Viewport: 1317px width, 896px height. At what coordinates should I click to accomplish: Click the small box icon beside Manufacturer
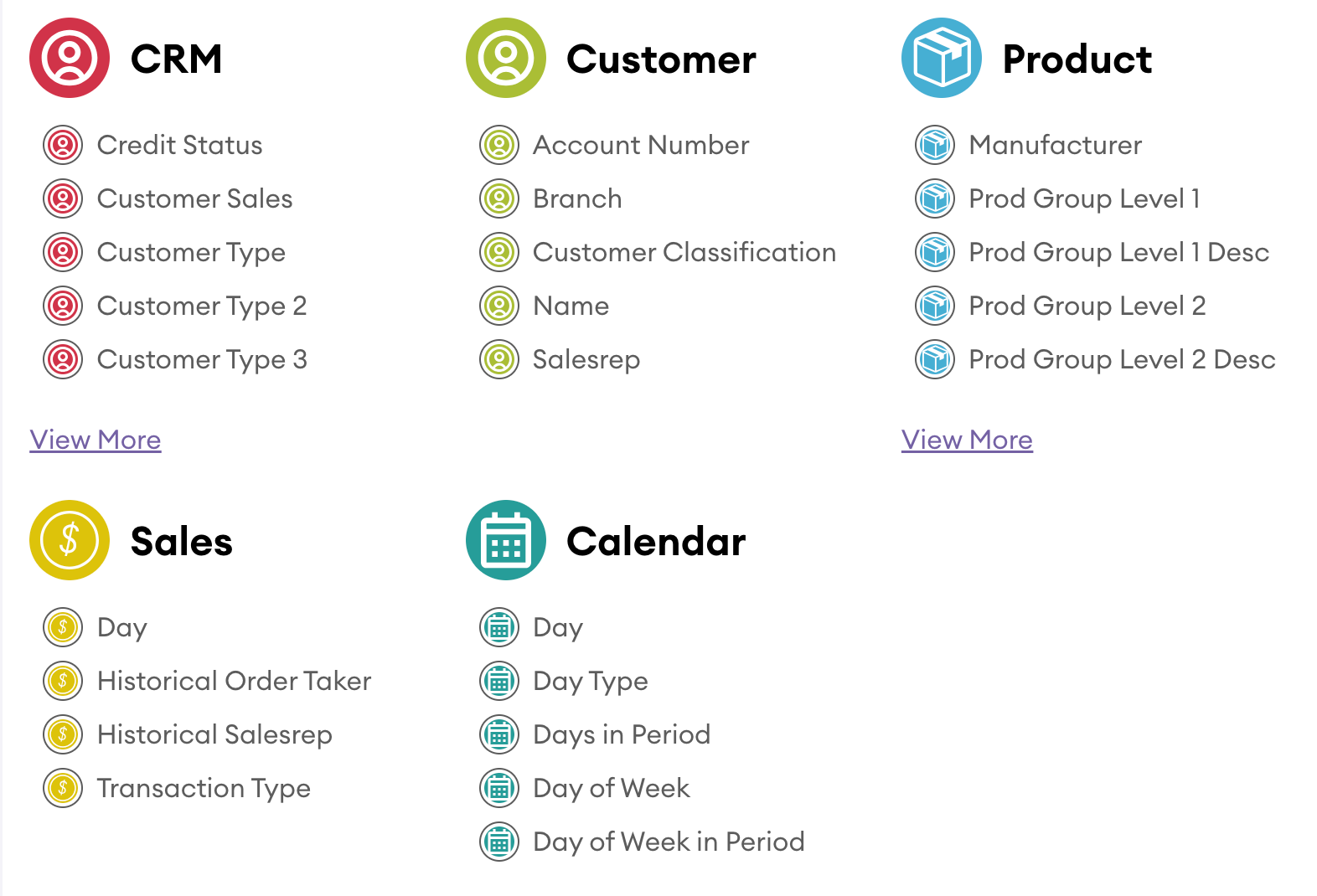point(935,145)
